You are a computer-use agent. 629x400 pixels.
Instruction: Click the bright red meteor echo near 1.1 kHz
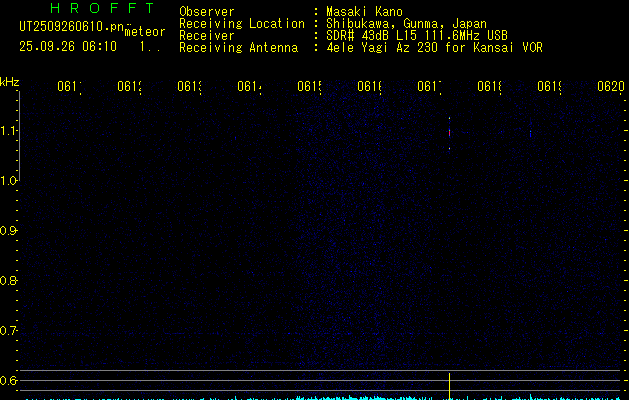[x=449, y=133]
